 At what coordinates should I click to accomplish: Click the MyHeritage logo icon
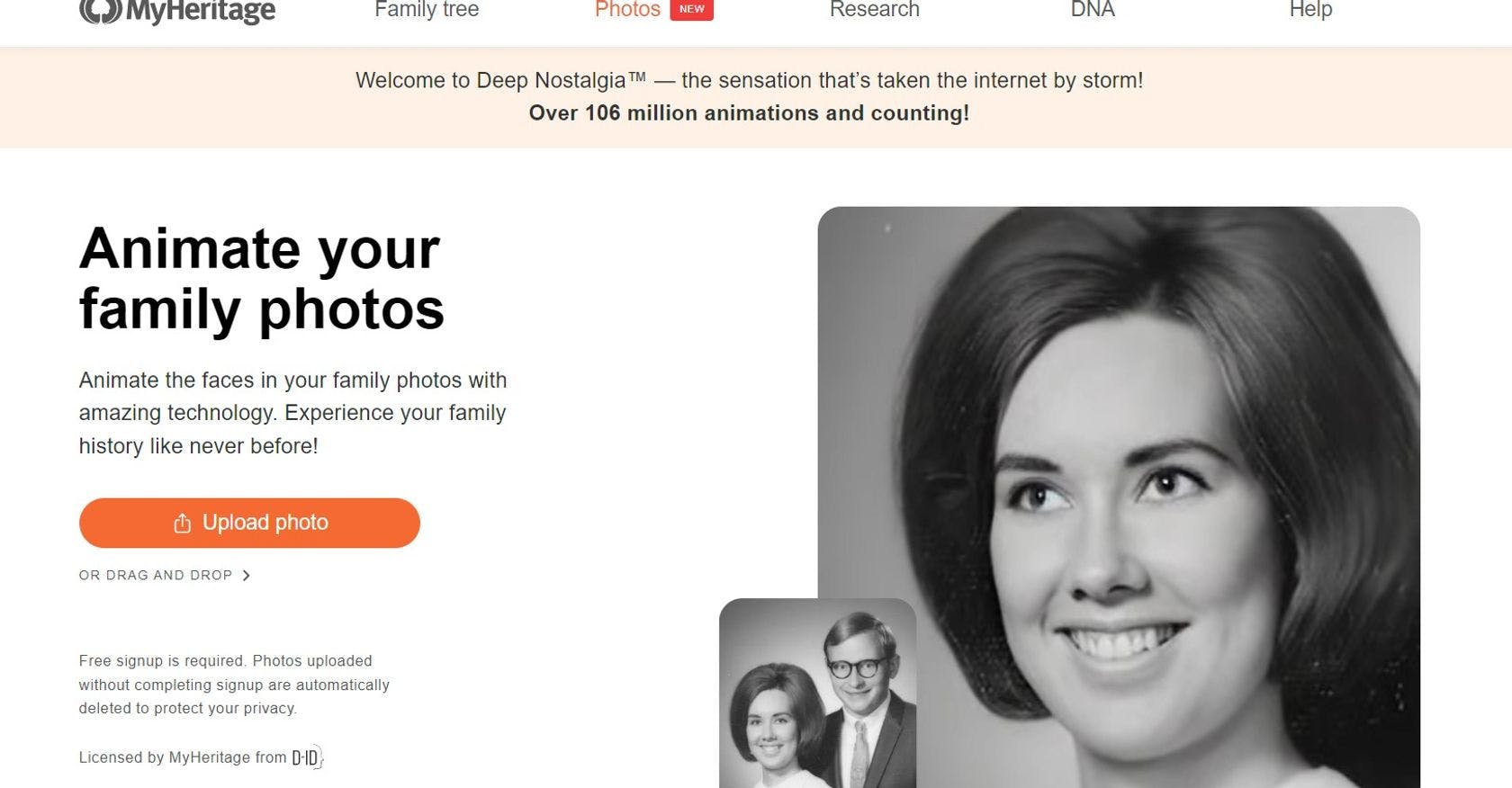click(100, 11)
